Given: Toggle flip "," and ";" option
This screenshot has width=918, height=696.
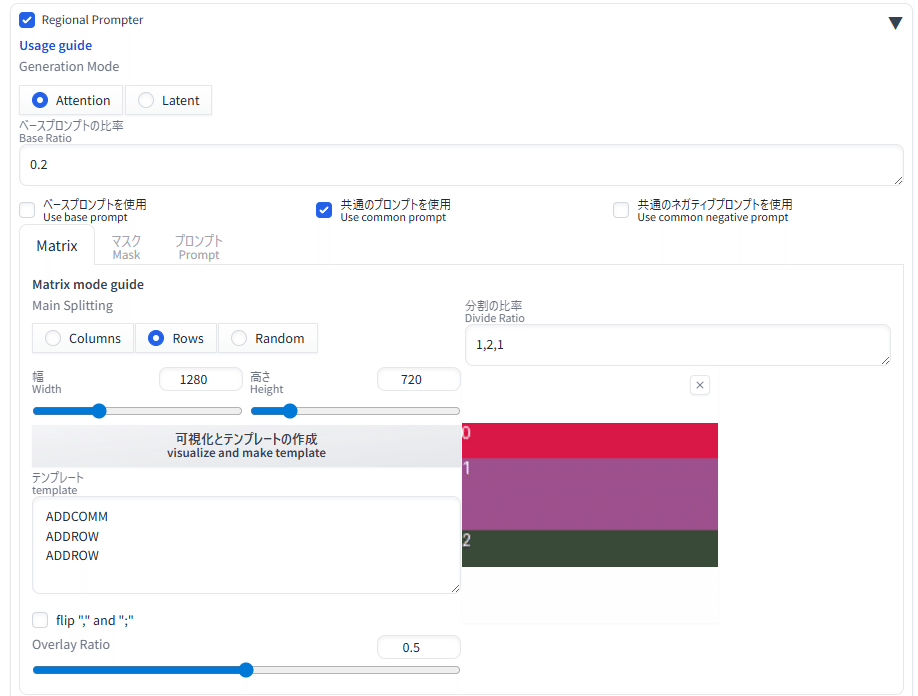Looking at the screenshot, I should (x=39, y=620).
